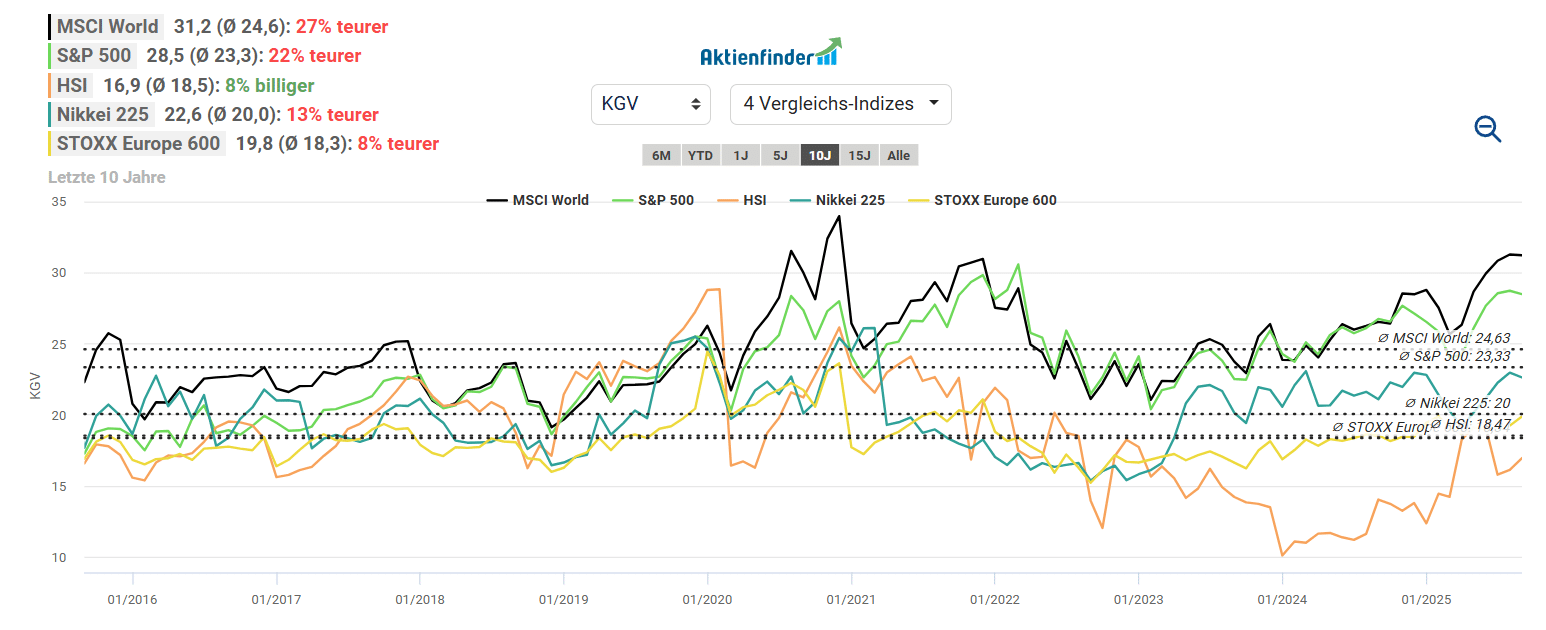Image resolution: width=1546 pixels, height=630 pixels.
Task: Select the 10J time range button
Action: pos(820,155)
